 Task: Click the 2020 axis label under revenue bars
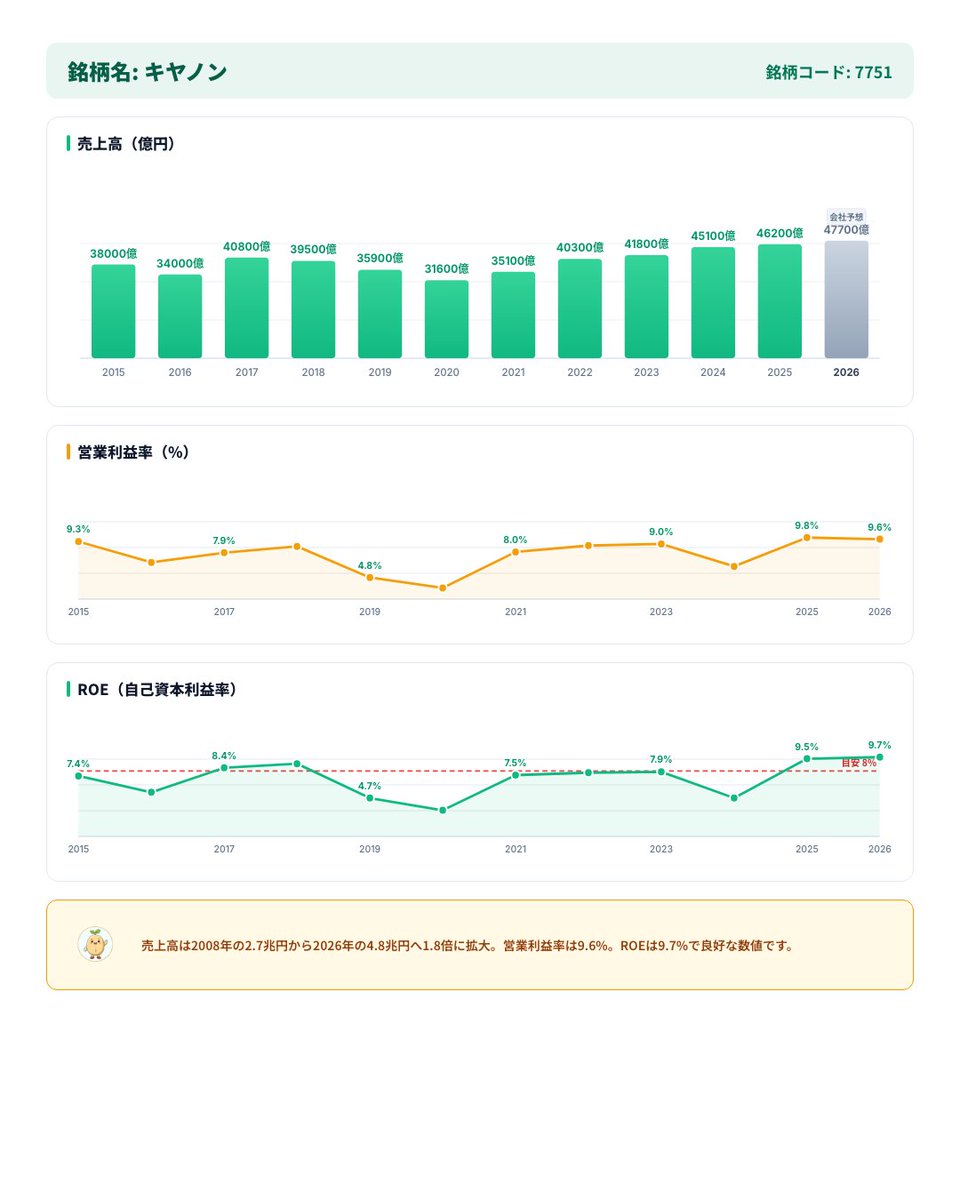[446, 372]
